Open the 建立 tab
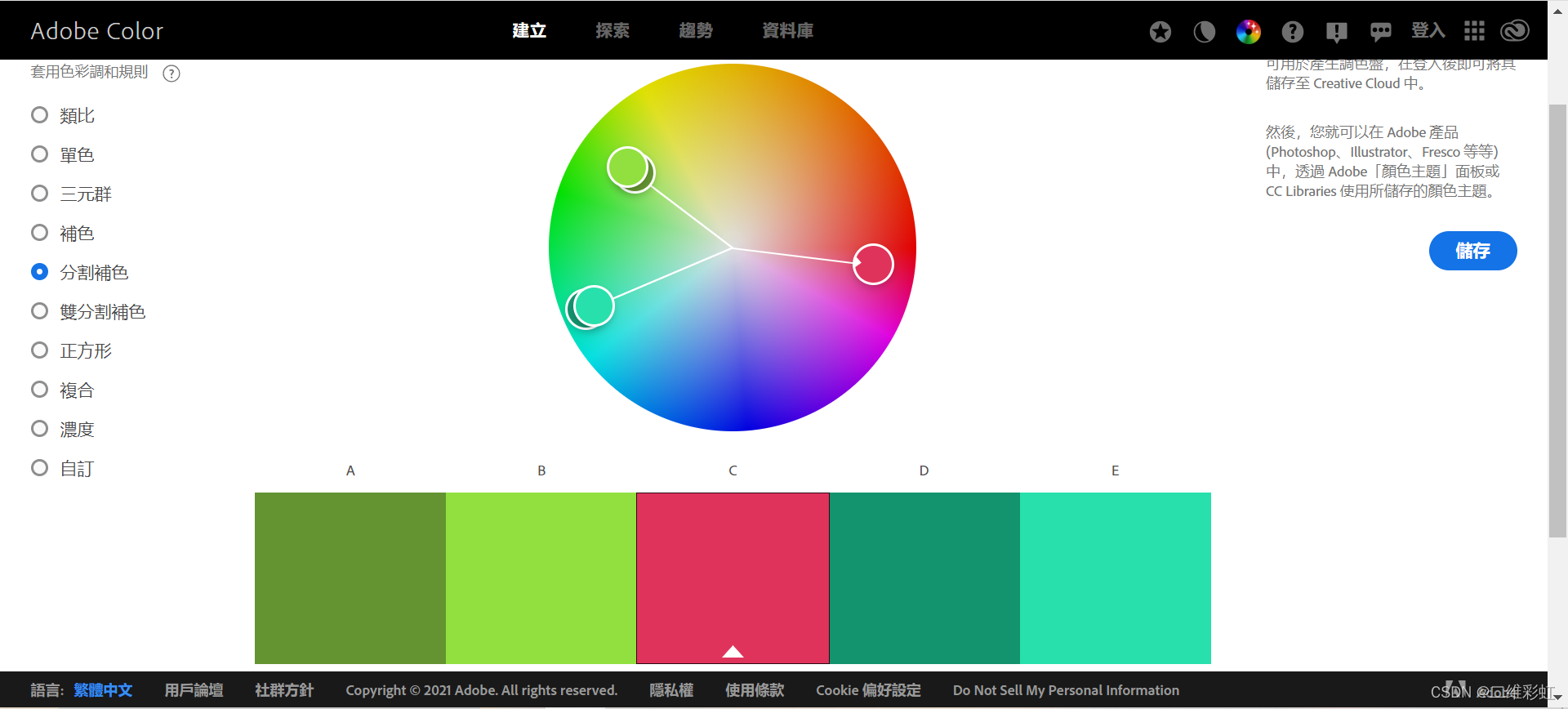Viewport: 1568px width, 709px height. click(x=529, y=31)
